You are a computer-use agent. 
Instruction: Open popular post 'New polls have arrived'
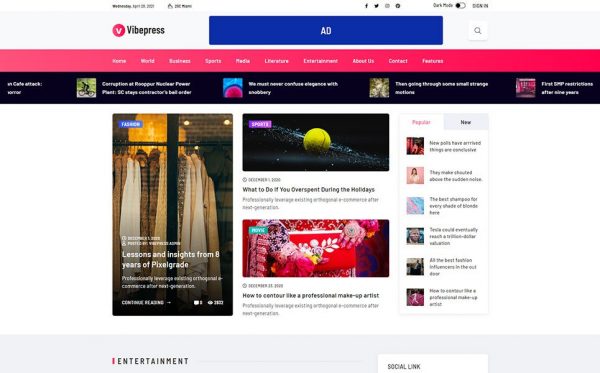click(x=455, y=146)
